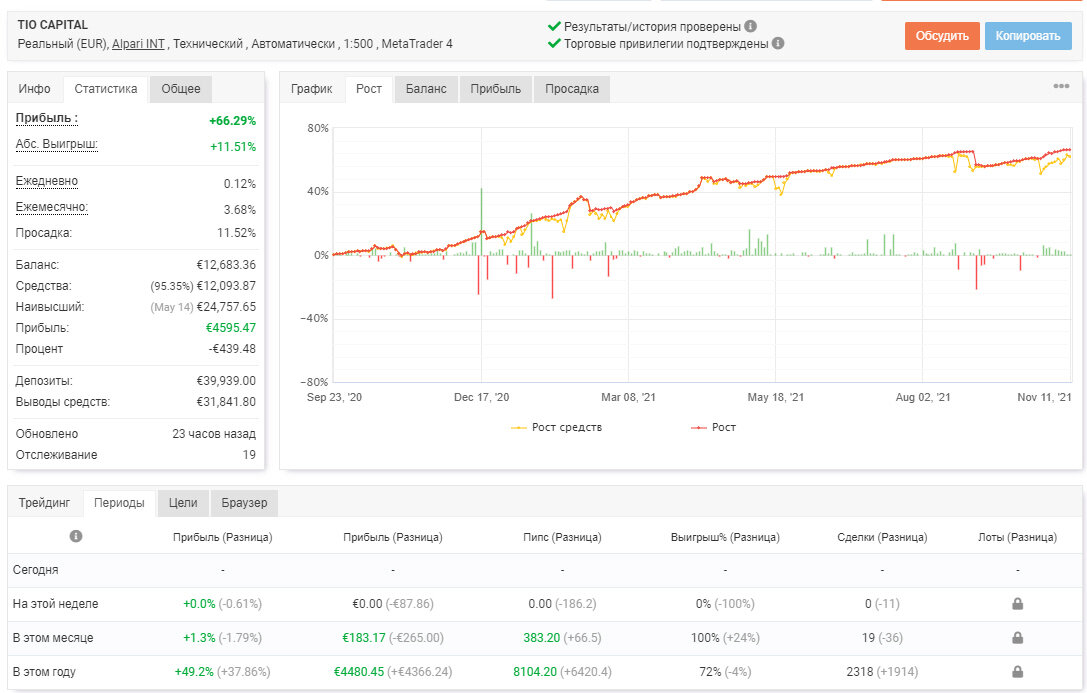This screenshot has width=1087, height=693.
Task: Click the lock icon in В этом месяце row
Action: coord(1017,638)
